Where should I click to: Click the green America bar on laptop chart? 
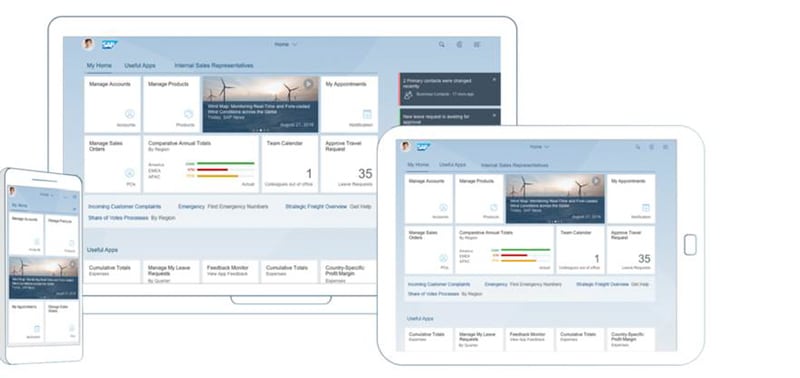pos(226,164)
